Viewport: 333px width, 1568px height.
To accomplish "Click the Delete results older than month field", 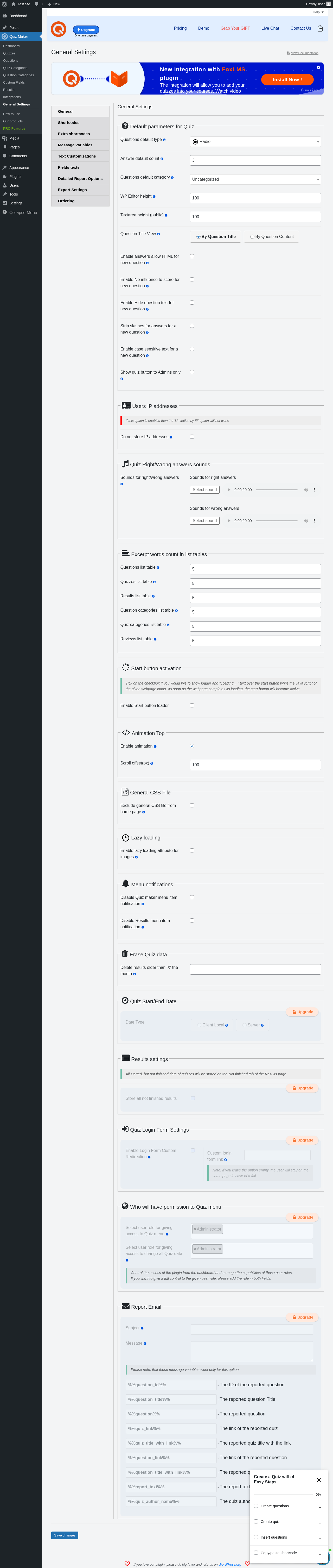I will tap(255, 969).
